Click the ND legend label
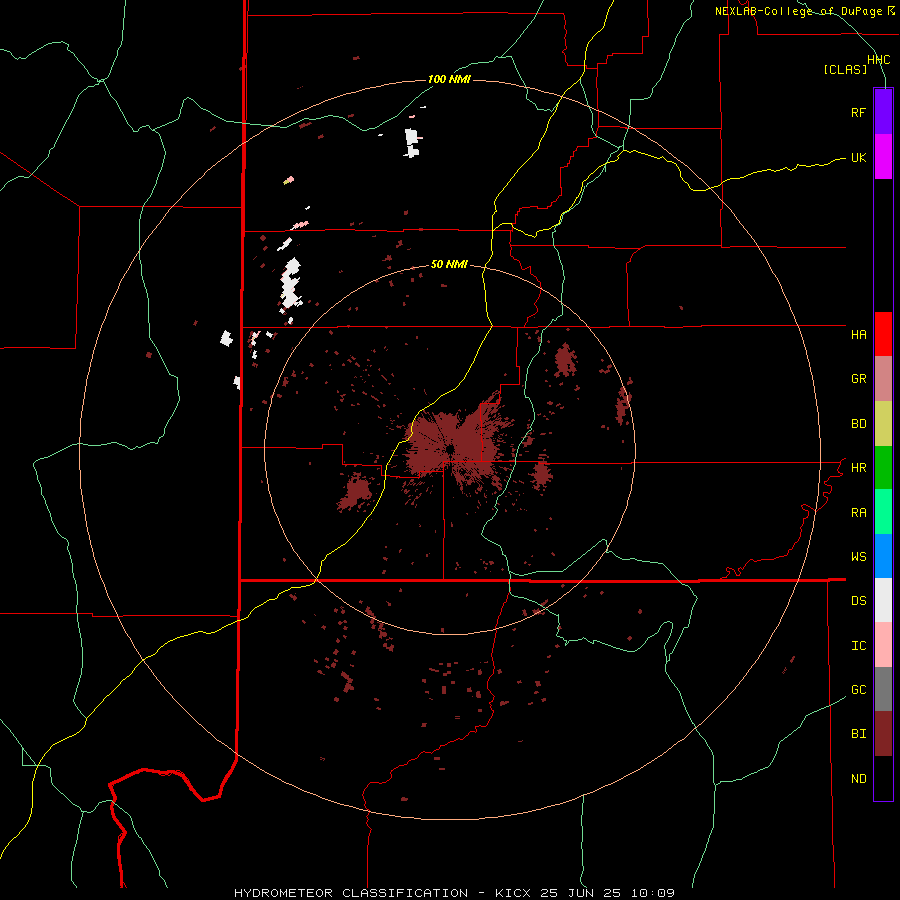This screenshot has height=900, width=900. click(x=858, y=779)
